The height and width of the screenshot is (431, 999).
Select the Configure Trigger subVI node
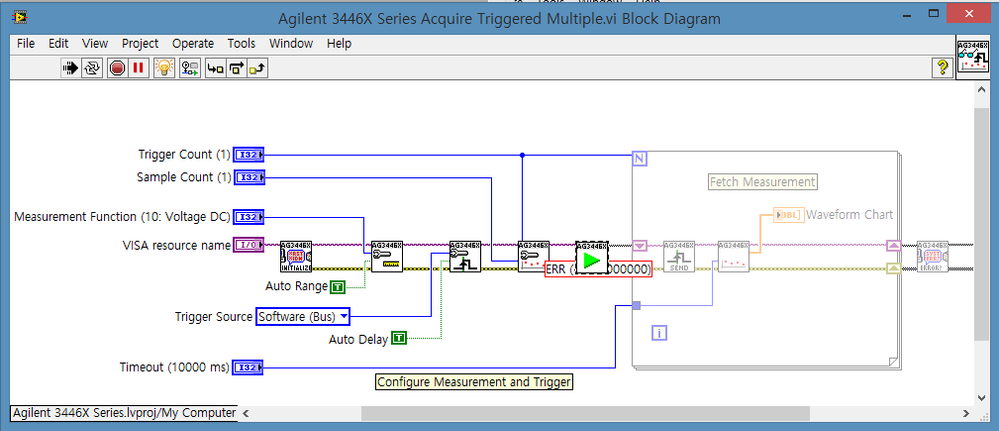[x=465, y=257]
